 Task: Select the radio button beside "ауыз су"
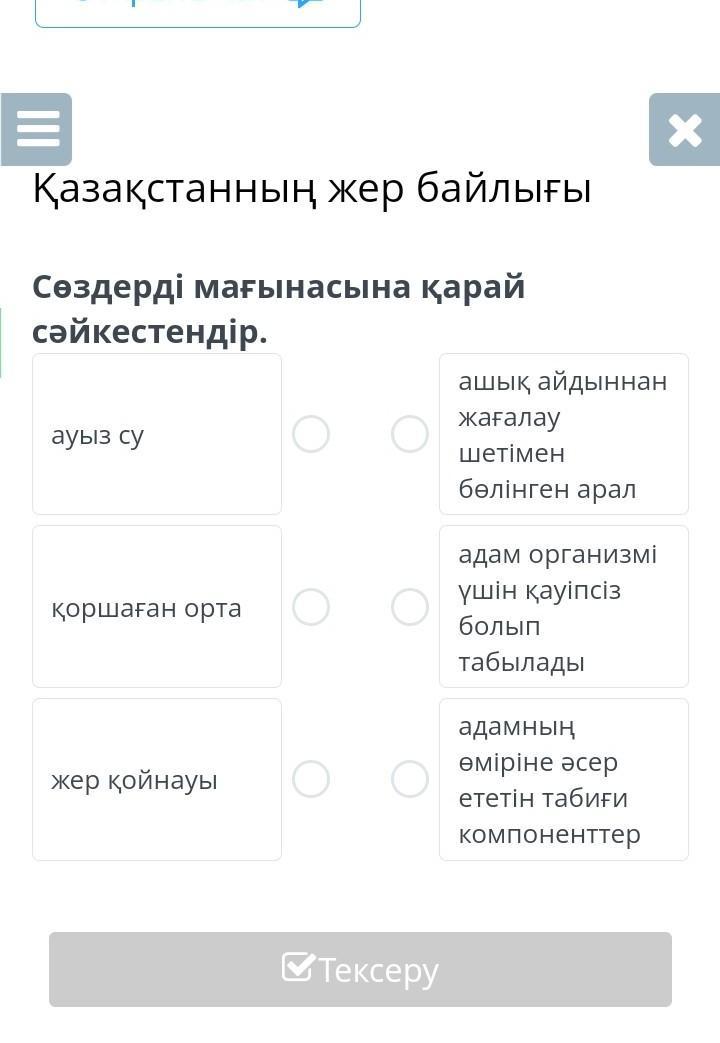click(x=311, y=434)
